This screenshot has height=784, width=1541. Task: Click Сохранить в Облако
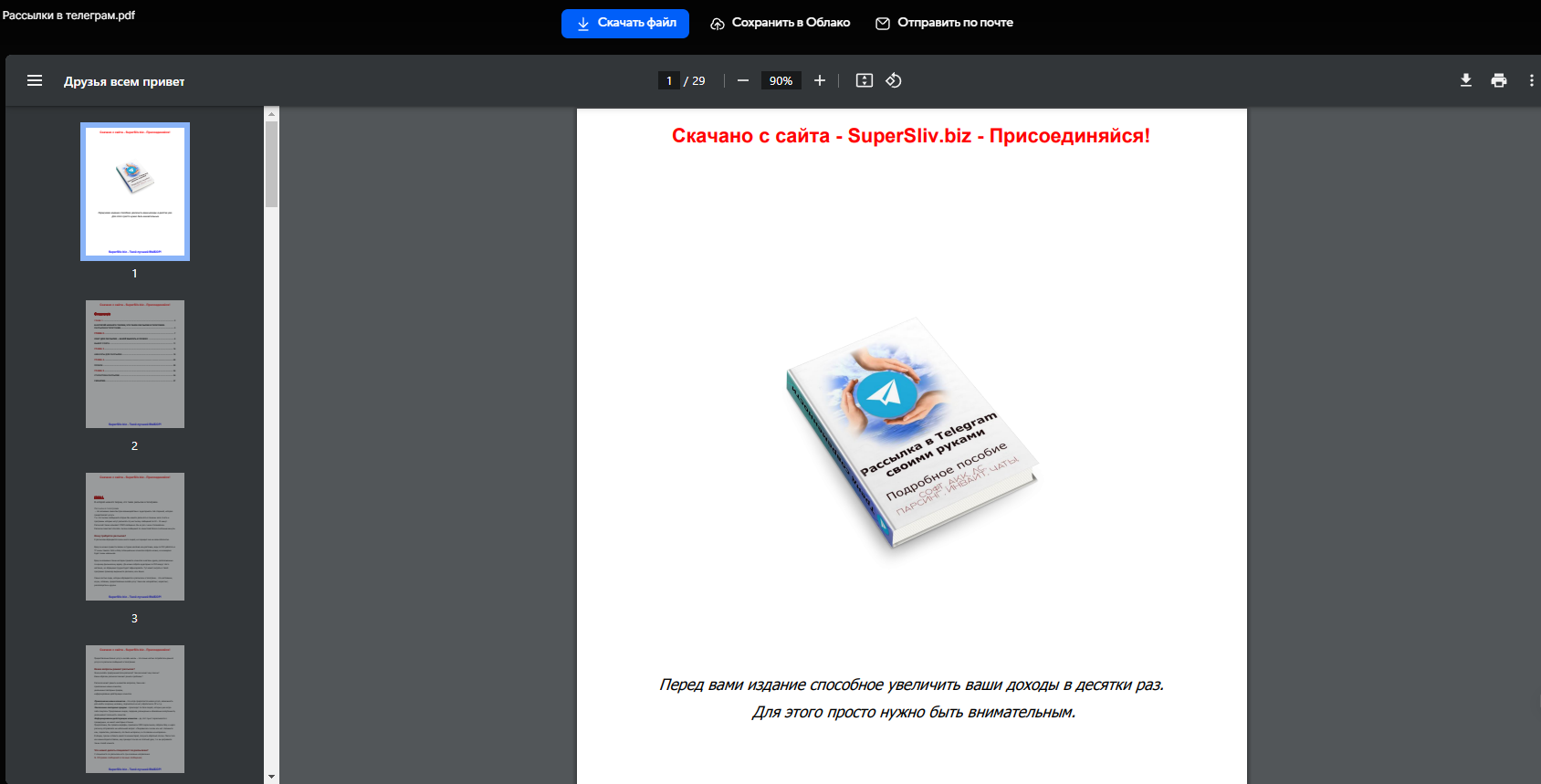pyautogui.click(x=781, y=23)
